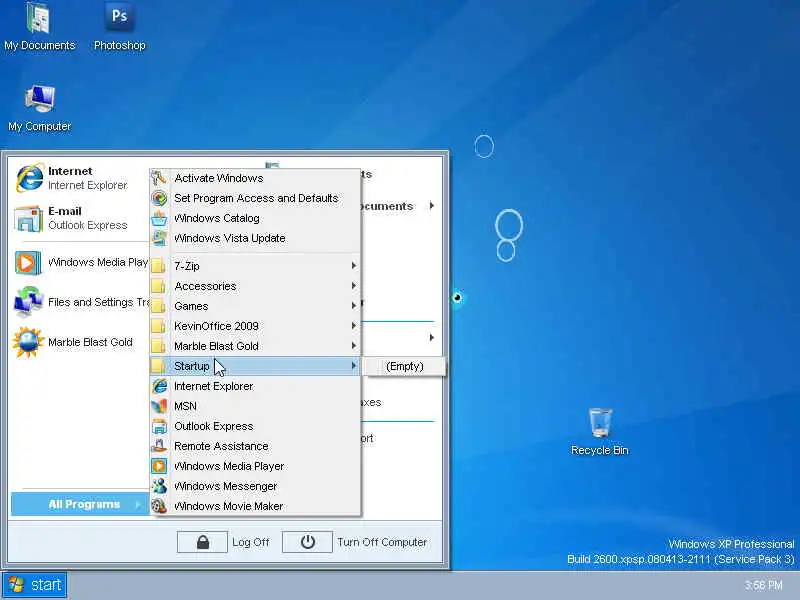Click the Set Program Access and Defaults icon
800x600 pixels.
[x=159, y=198]
